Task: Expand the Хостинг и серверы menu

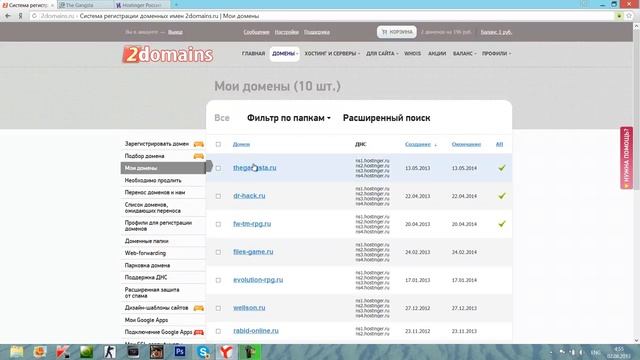Action: [332, 53]
